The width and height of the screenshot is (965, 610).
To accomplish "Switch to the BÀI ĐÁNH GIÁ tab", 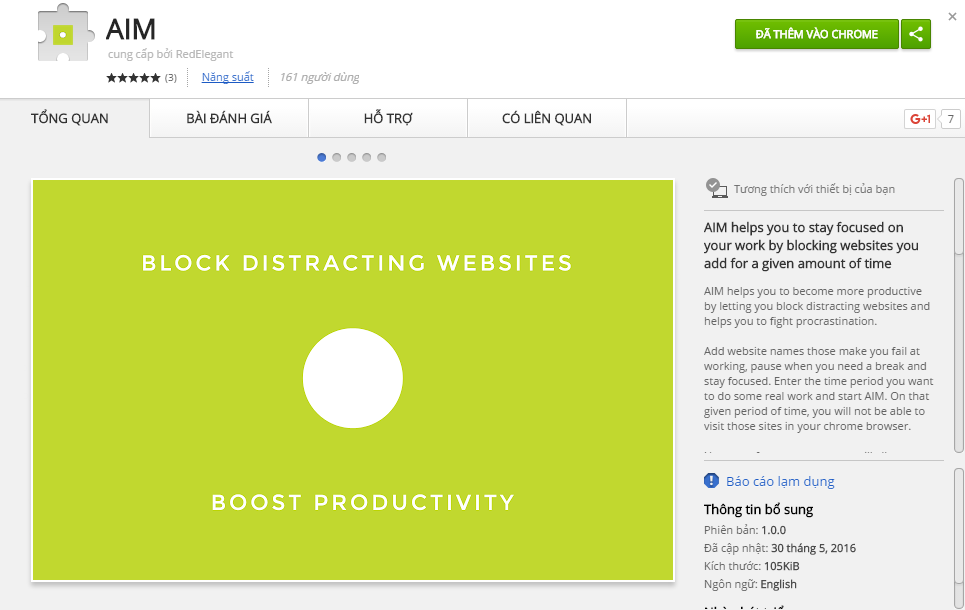I will [229, 118].
